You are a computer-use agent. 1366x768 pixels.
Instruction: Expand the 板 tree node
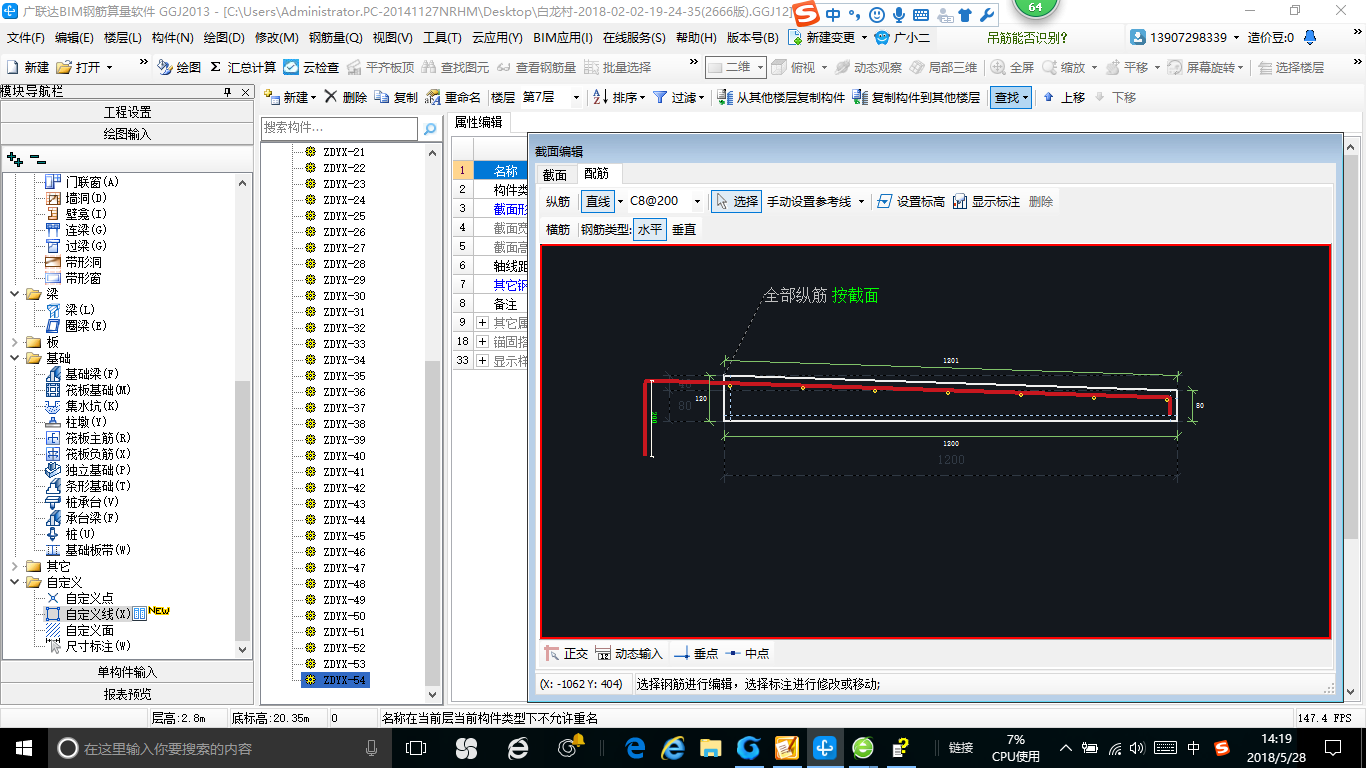coord(15,342)
